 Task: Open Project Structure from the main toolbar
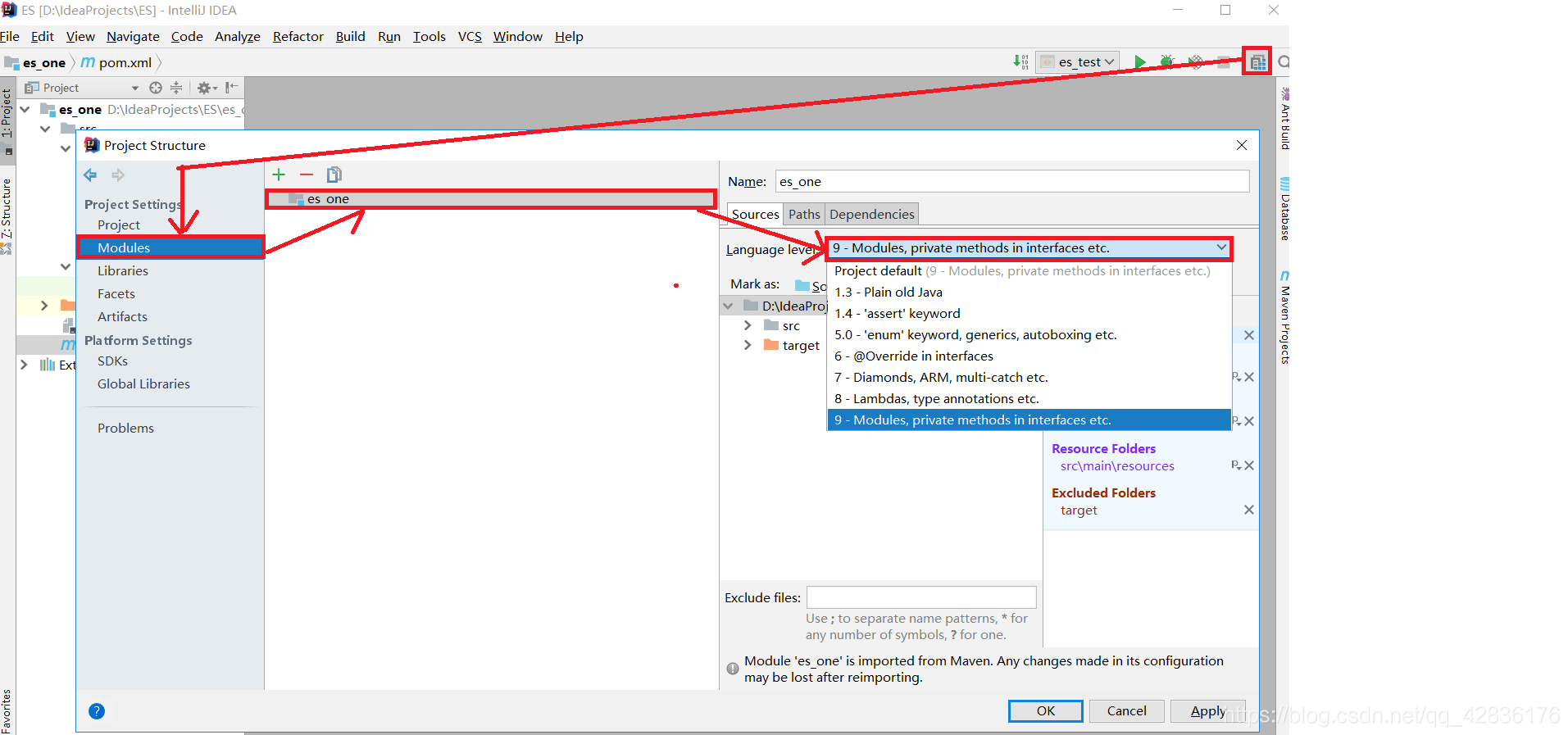(x=1257, y=62)
